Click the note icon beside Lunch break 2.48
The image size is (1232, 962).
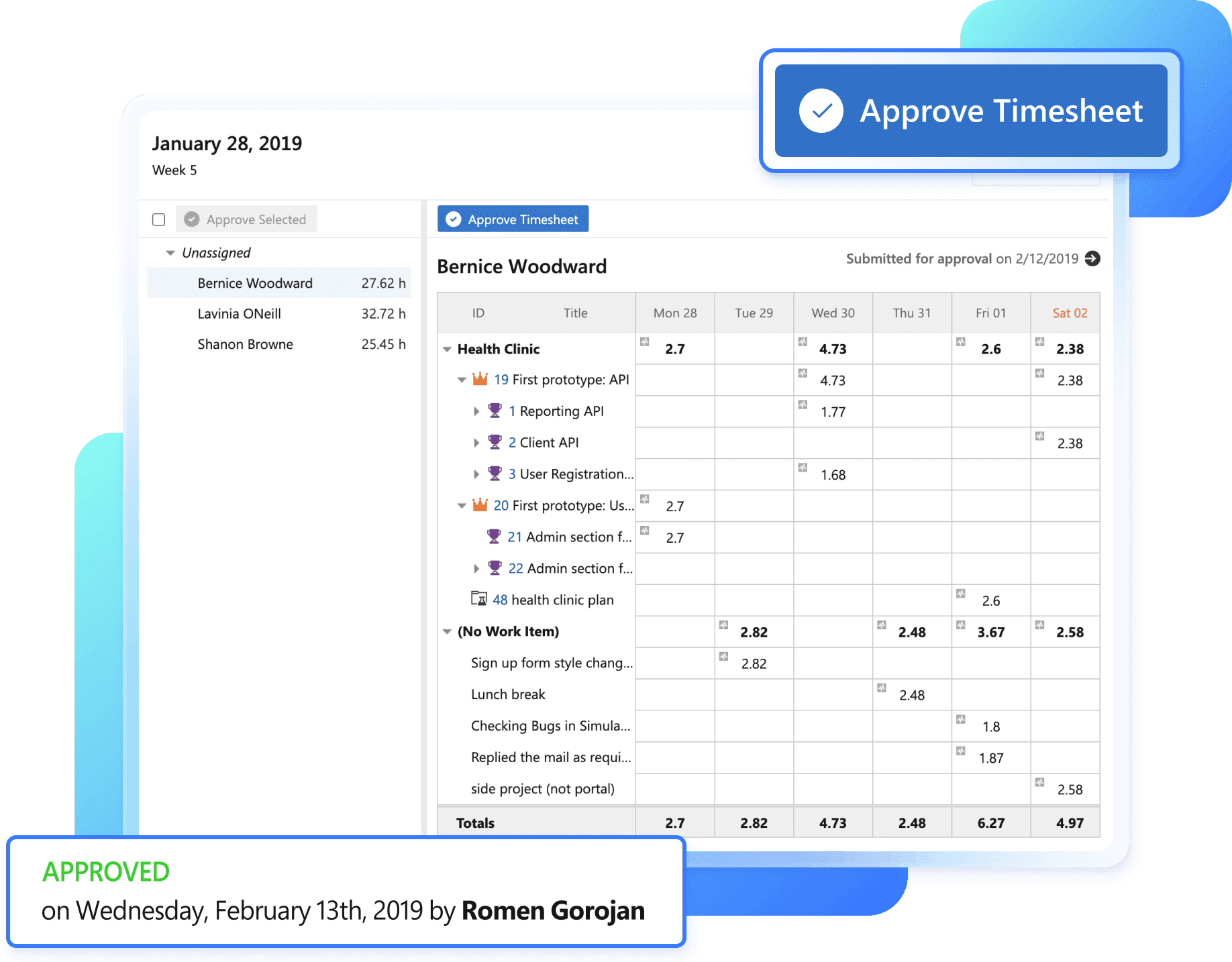pos(882,688)
